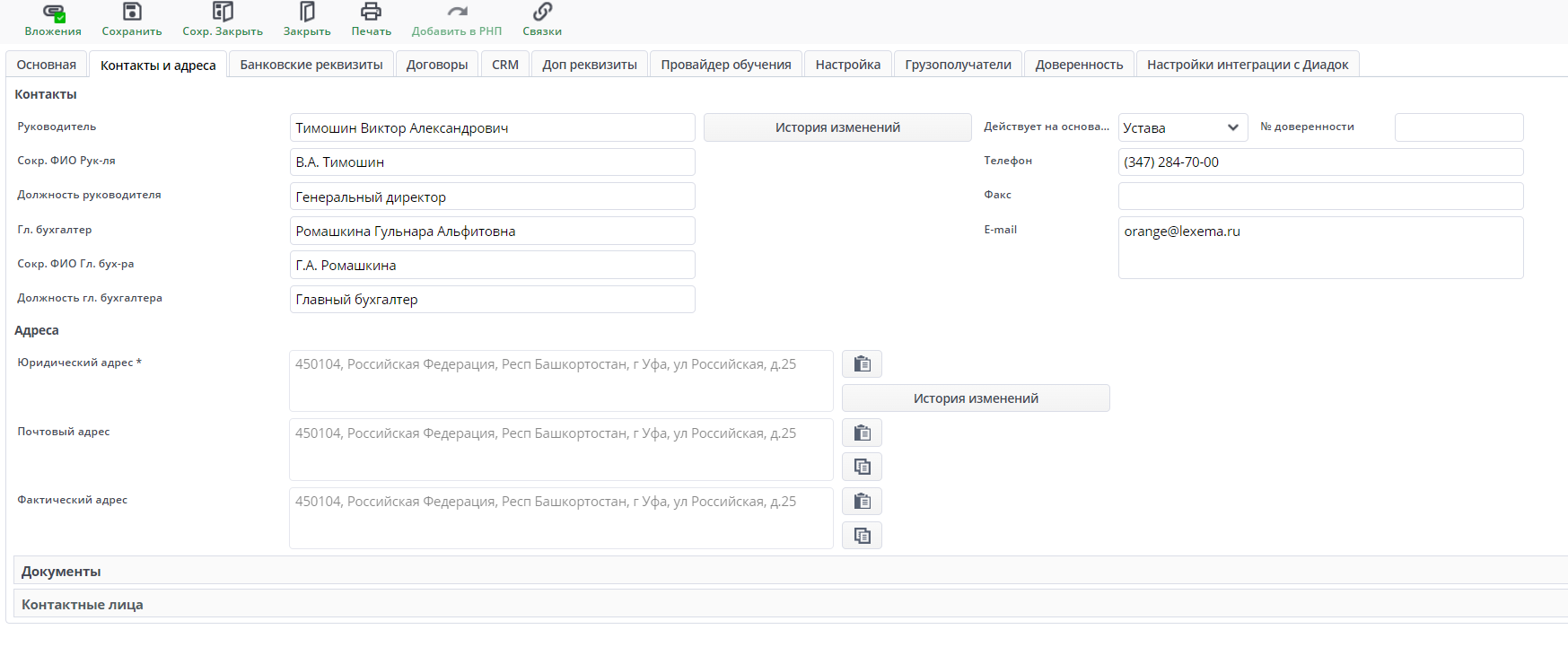Click История изменений button in Адреса section
The height and width of the screenshot is (647, 1568).
(x=976, y=398)
